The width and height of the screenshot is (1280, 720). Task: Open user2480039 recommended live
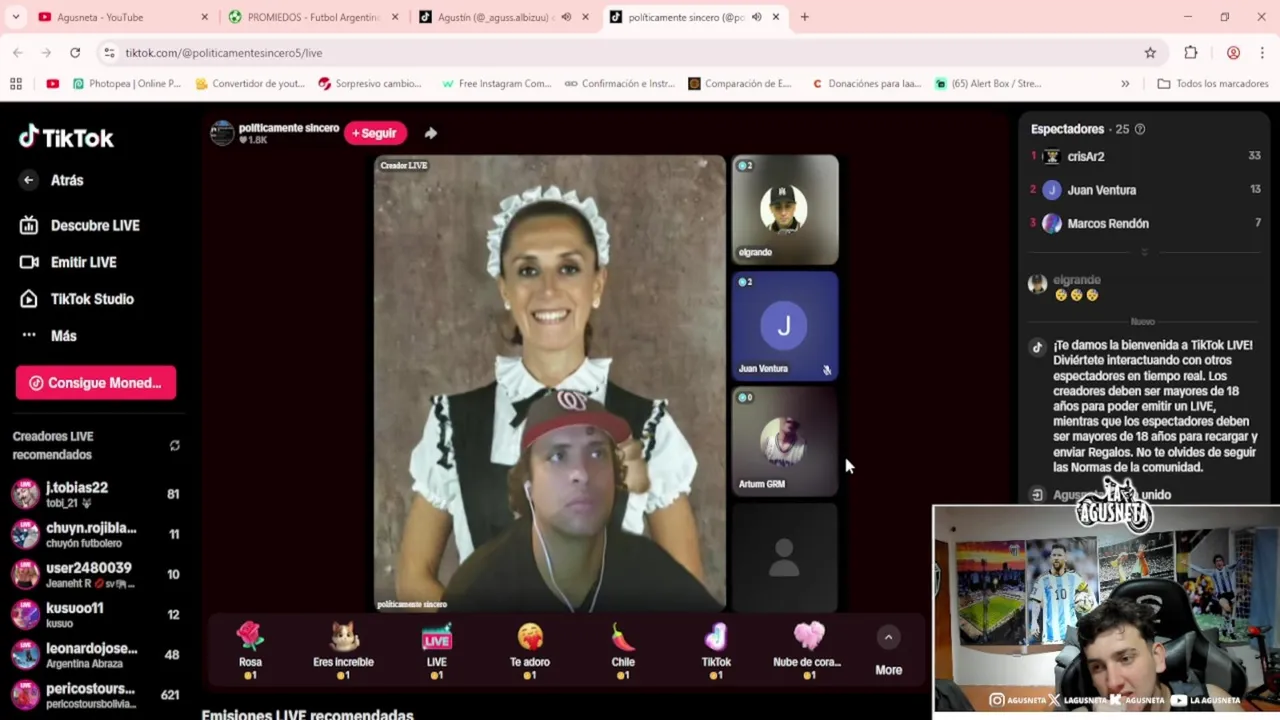tap(95, 574)
